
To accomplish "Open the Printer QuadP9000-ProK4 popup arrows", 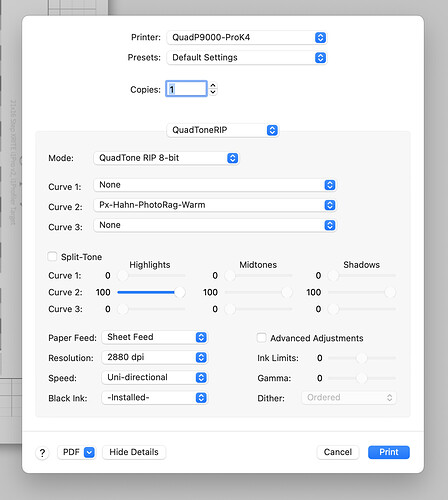I will coord(320,38).
